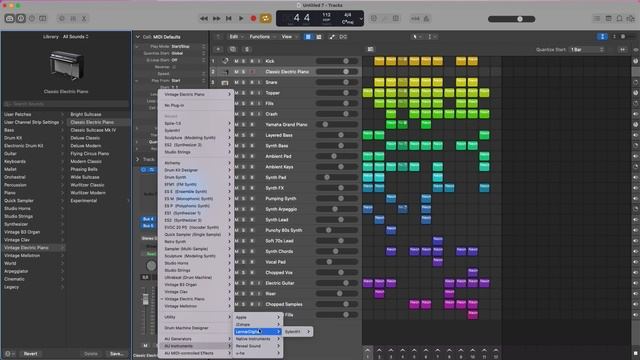The height and width of the screenshot is (360, 640).
Task: Open AU MIDI-controlled Effects menu entry
Action: [x=196, y=353]
